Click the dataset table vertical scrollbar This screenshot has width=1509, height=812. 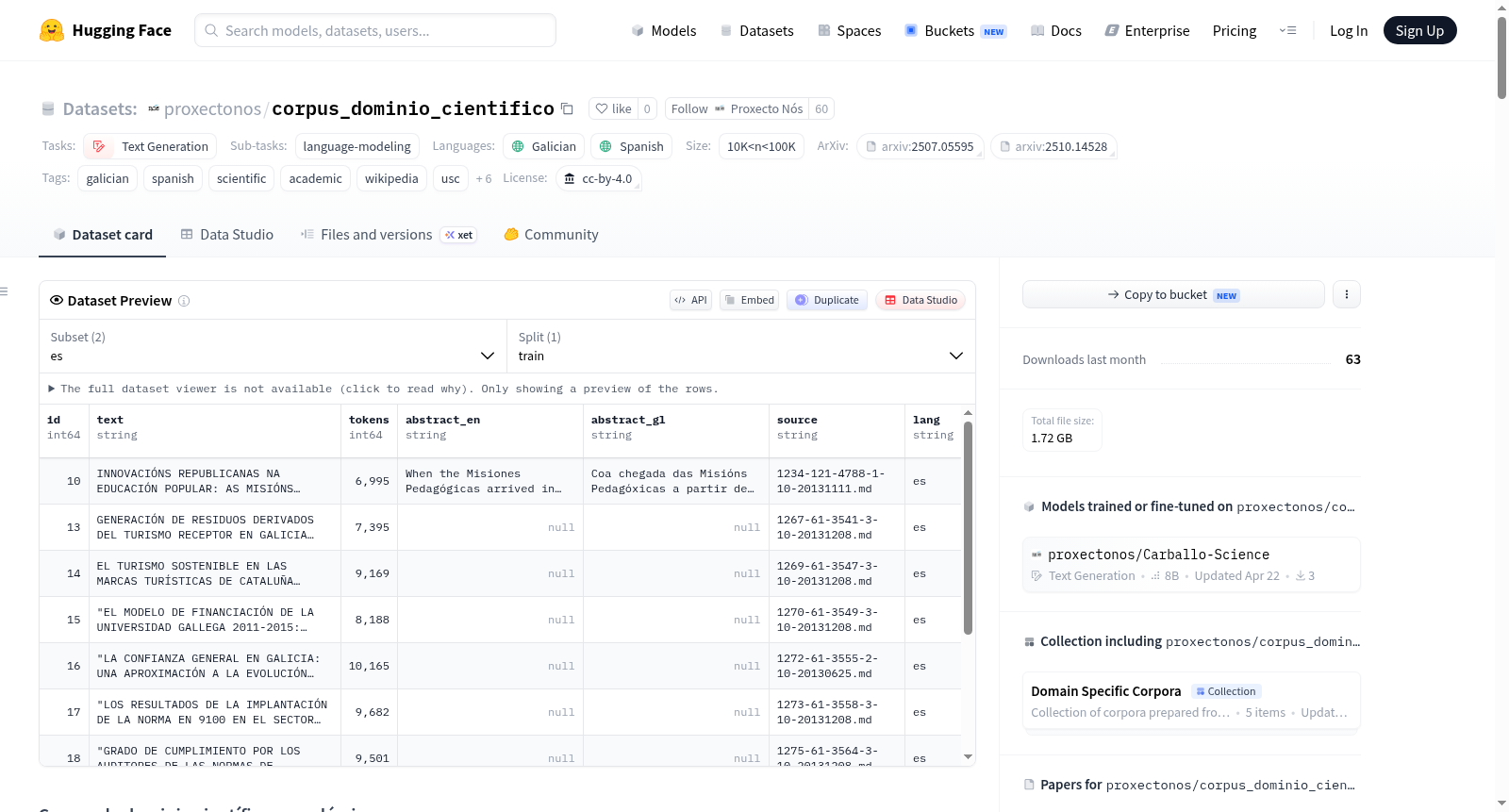click(x=968, y=527)
